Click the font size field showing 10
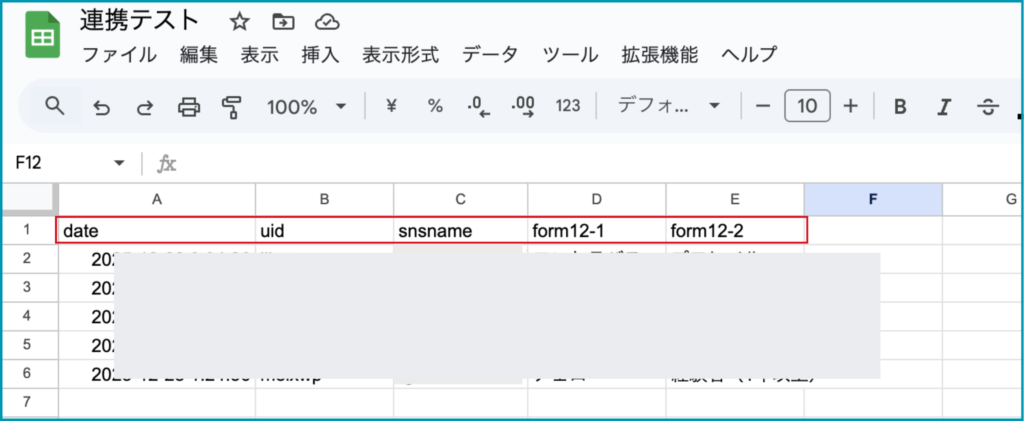 coord(807,106)
